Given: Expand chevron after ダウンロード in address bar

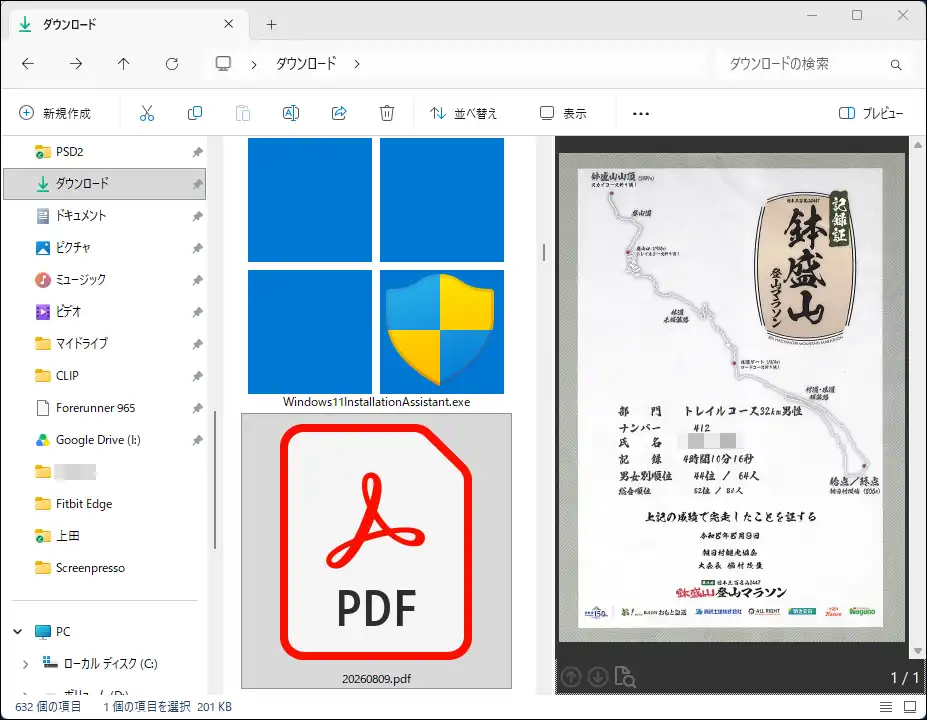Looking at the screenshot, I should point(357,64).
